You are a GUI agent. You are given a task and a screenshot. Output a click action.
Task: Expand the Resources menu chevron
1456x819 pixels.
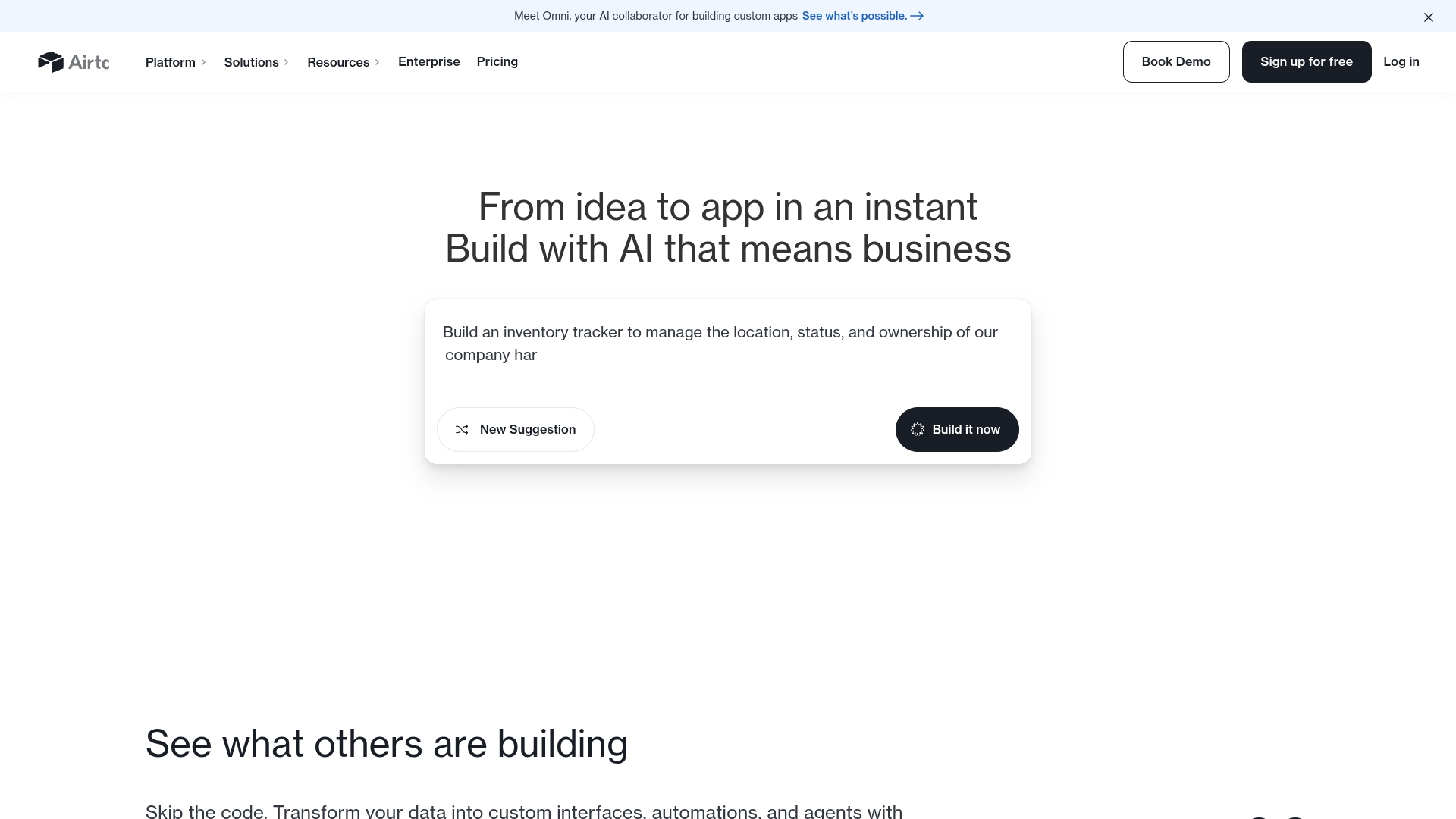[378, 62]
